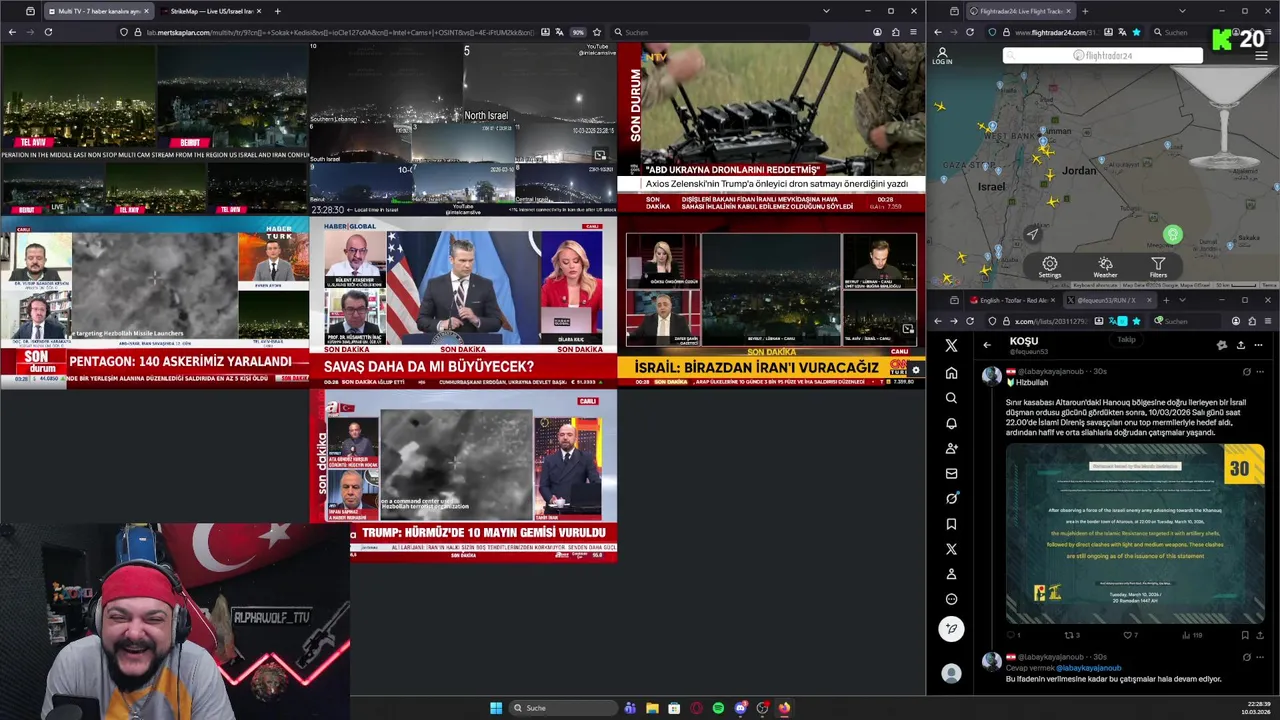Reload the Flightradar24 page
The width and height of the screenshot is (1280, 720).
point(969,32)
